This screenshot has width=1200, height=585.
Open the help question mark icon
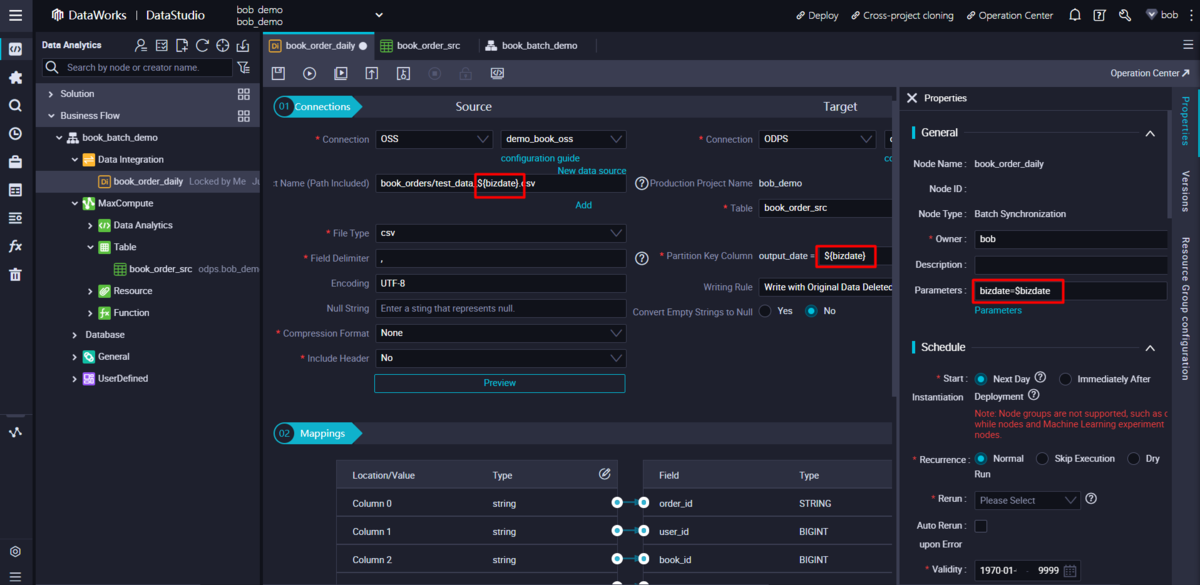1100,15
